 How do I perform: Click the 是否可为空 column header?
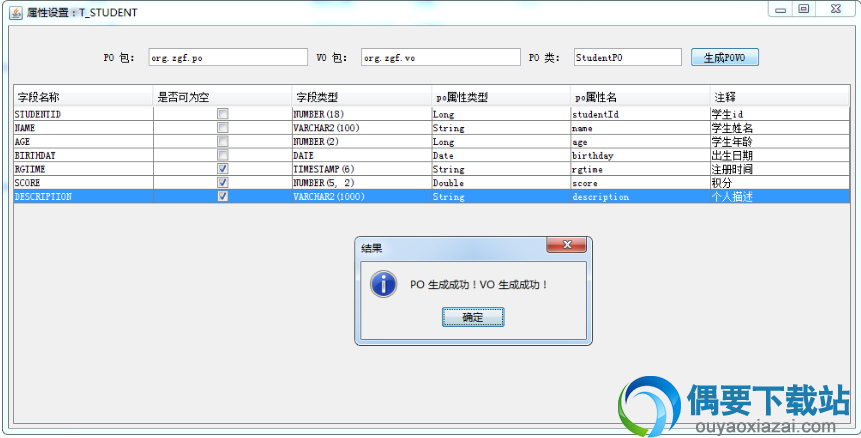point(222,97)
